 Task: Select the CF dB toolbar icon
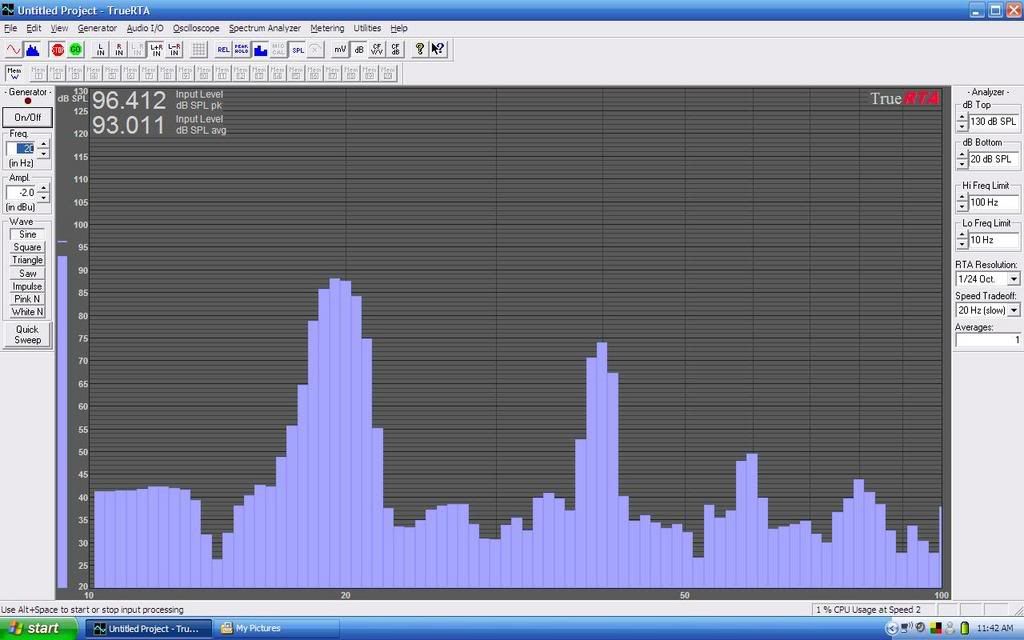pos(395,50)
